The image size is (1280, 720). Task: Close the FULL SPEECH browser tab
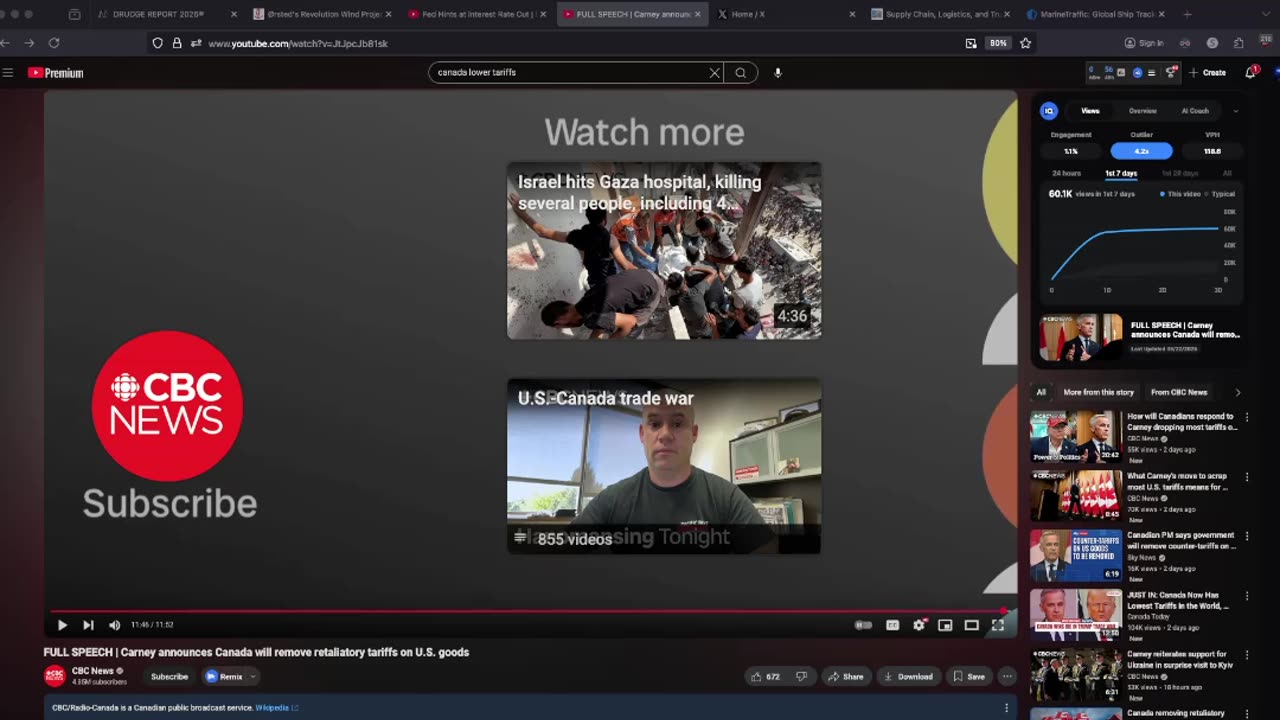click(x=697, y=14)
